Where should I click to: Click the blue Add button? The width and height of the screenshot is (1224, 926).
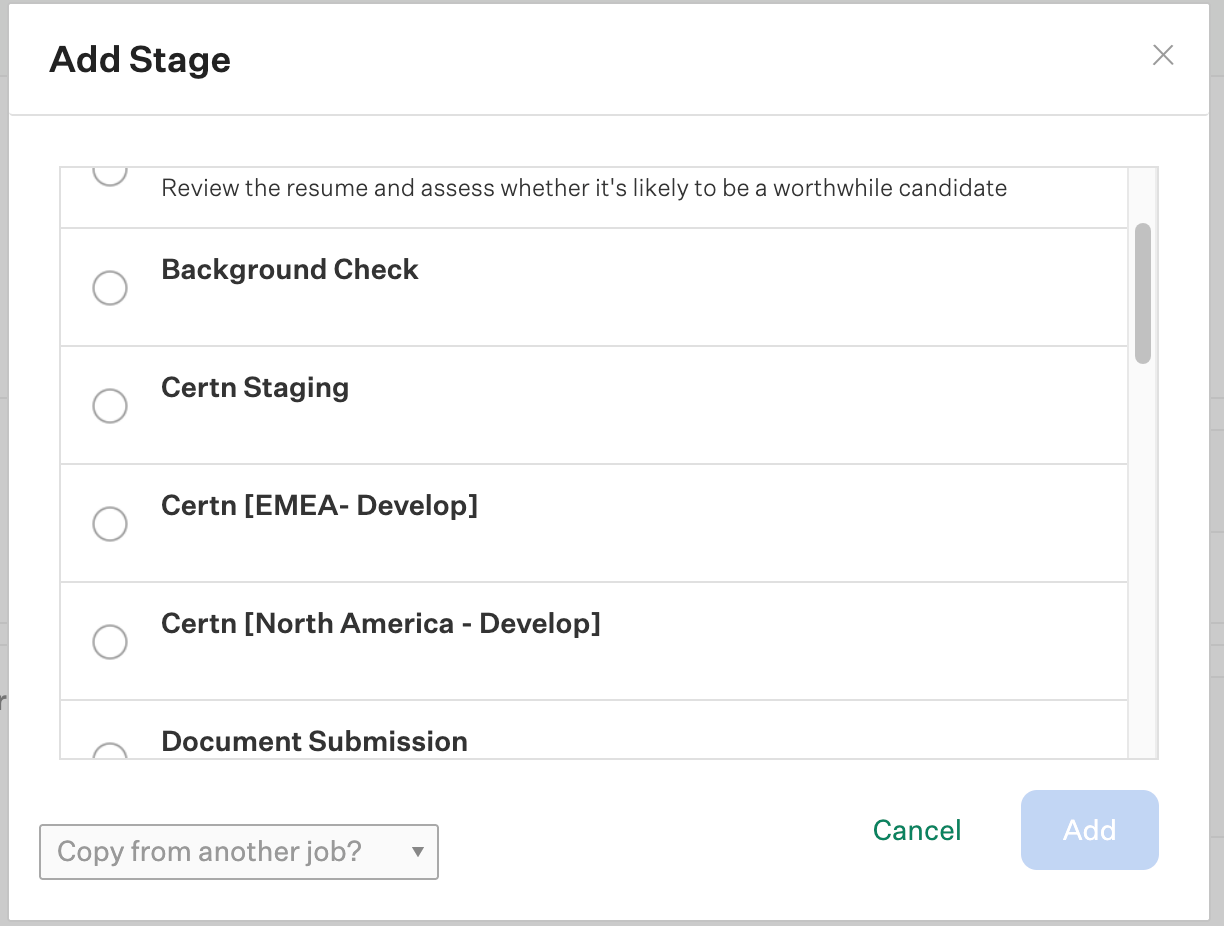pyautogui.click(x=1089, y=830)
